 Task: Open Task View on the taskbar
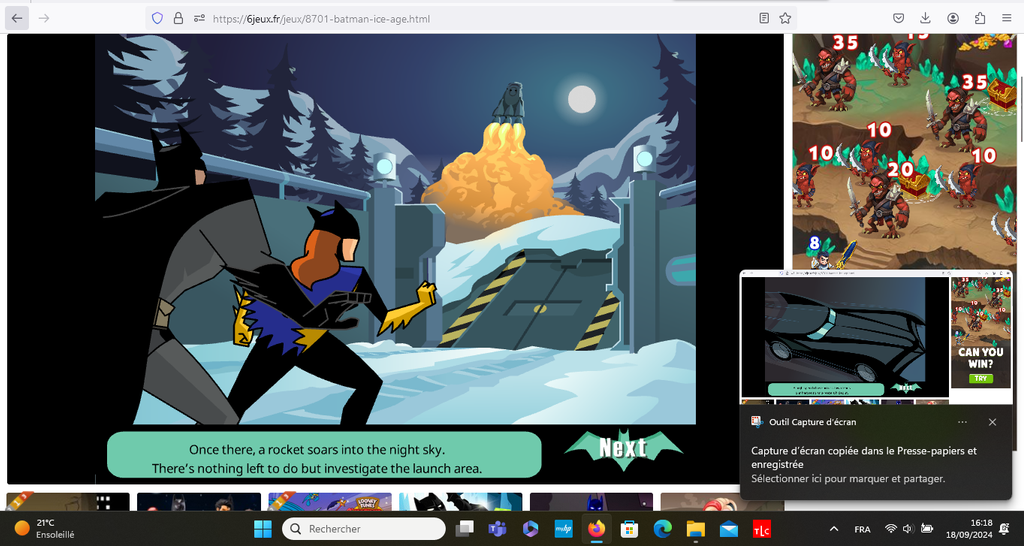464,528
